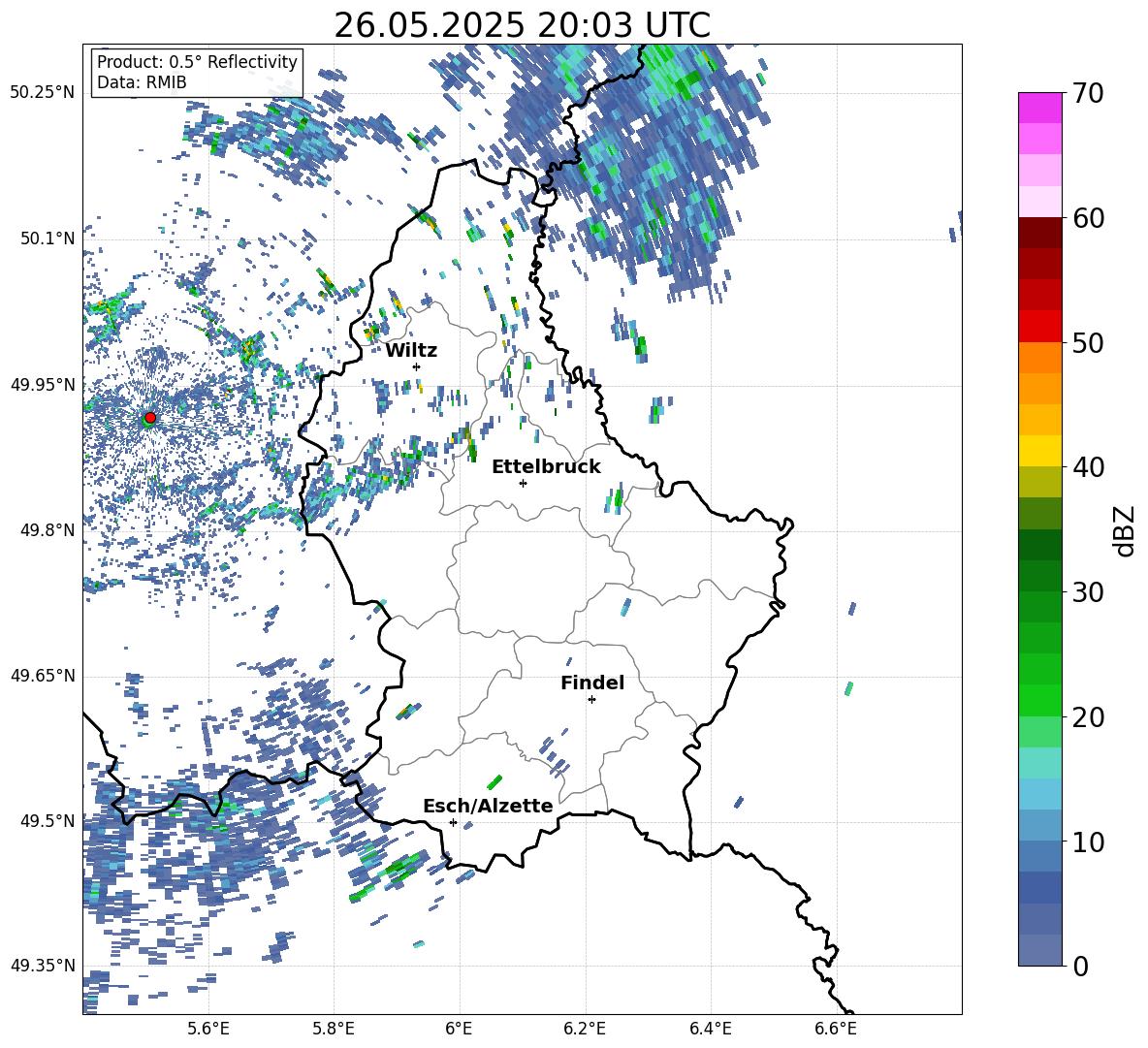Click the bright red 50 dBZ color band
Viewport: 1148px width, 1048px height.
point(1039,326)
